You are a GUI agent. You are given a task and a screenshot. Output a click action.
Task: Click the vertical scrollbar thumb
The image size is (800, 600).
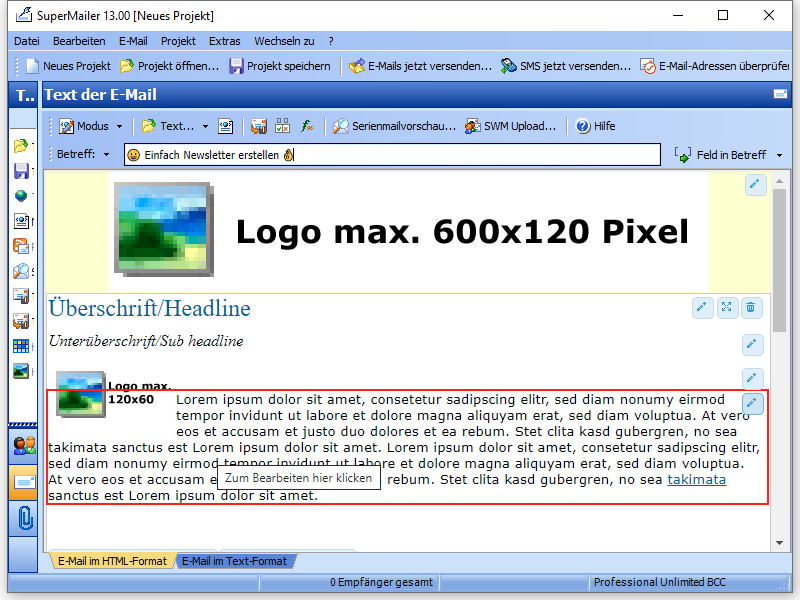779,260
